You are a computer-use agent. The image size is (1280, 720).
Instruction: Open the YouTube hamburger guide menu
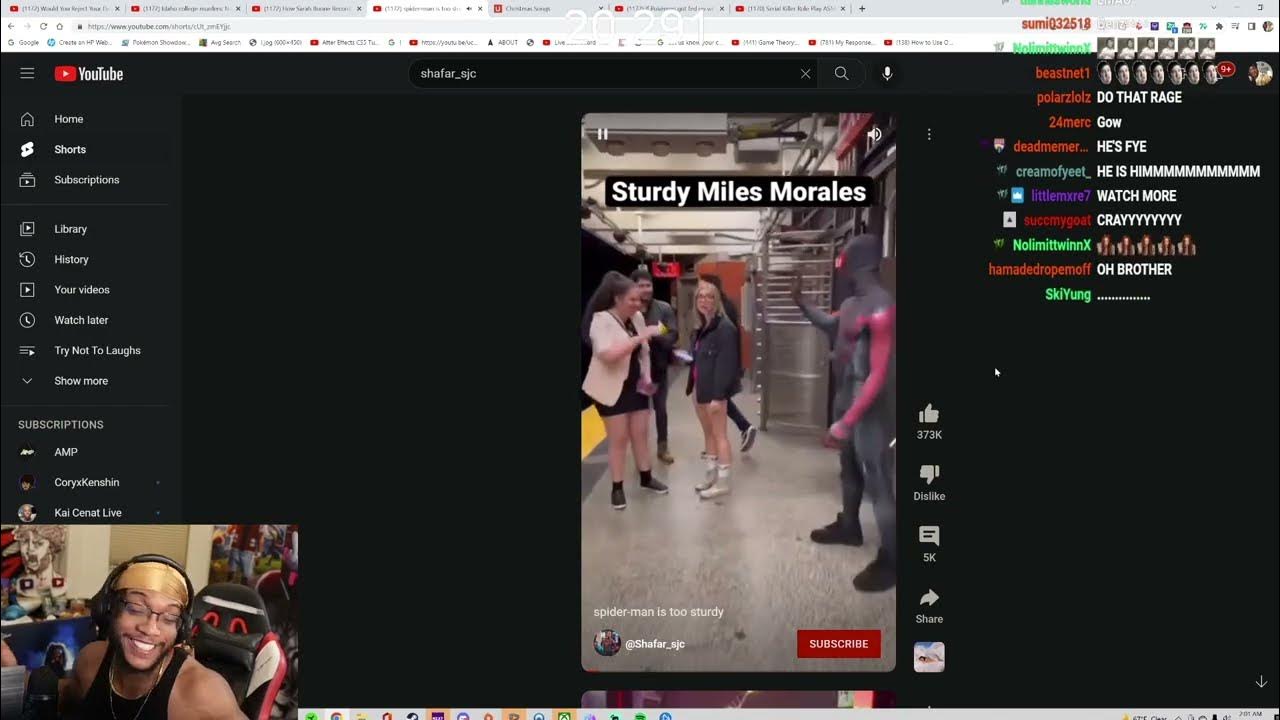[27, 73]
